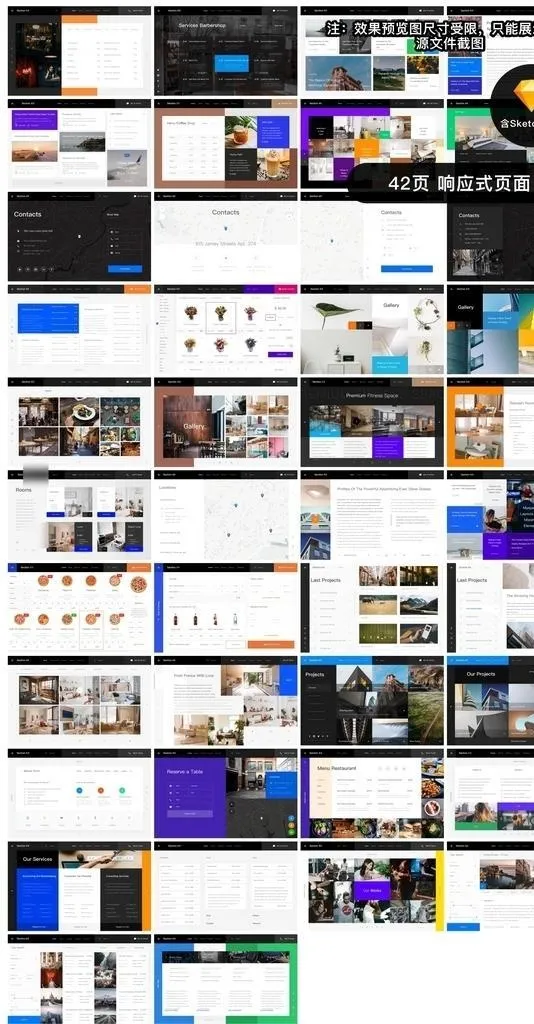The height and width of the screenshot is (1024, 534).
Task: Click the purple Our Works tile
Action: tap(372, 889)
